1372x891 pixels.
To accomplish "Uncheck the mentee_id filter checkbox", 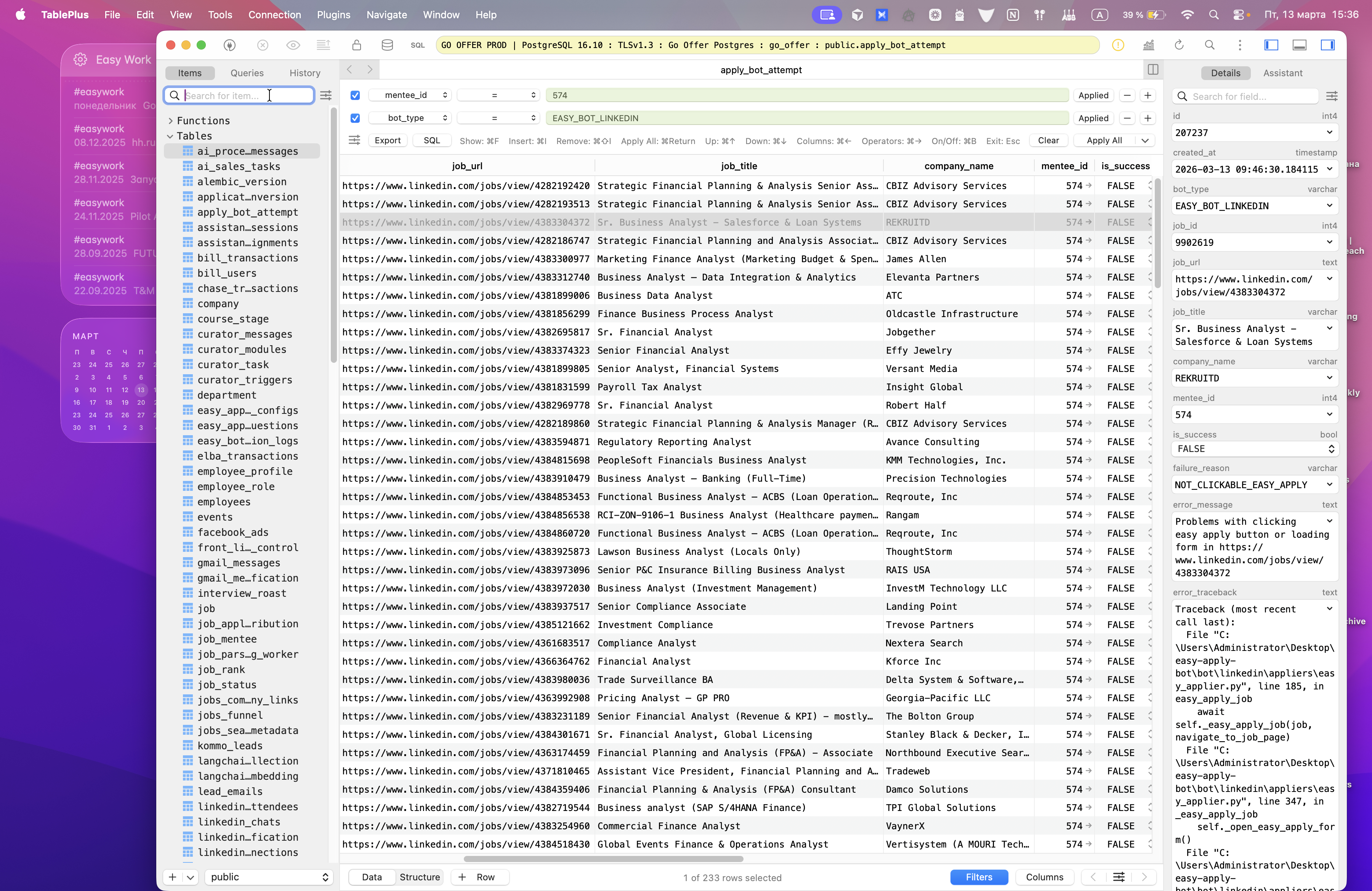I will coord(355,95).
